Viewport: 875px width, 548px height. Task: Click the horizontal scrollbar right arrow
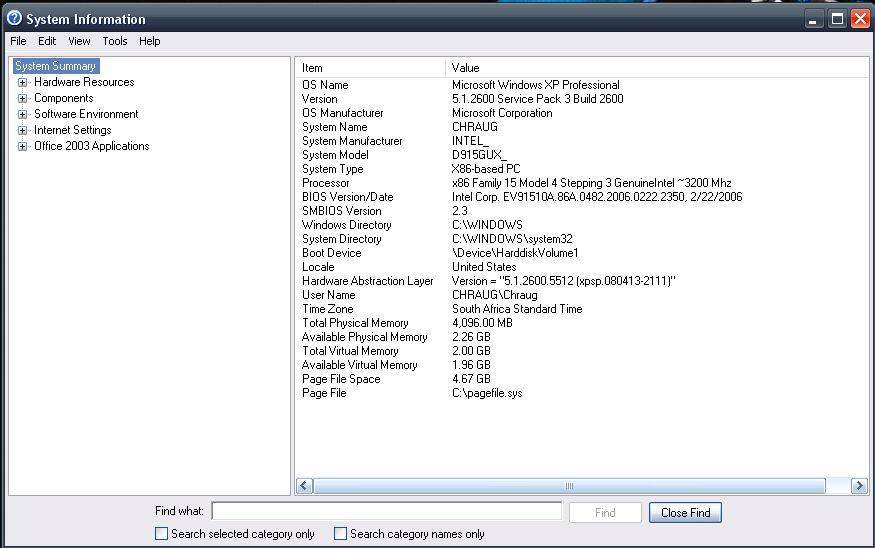(x=859, y=486)
